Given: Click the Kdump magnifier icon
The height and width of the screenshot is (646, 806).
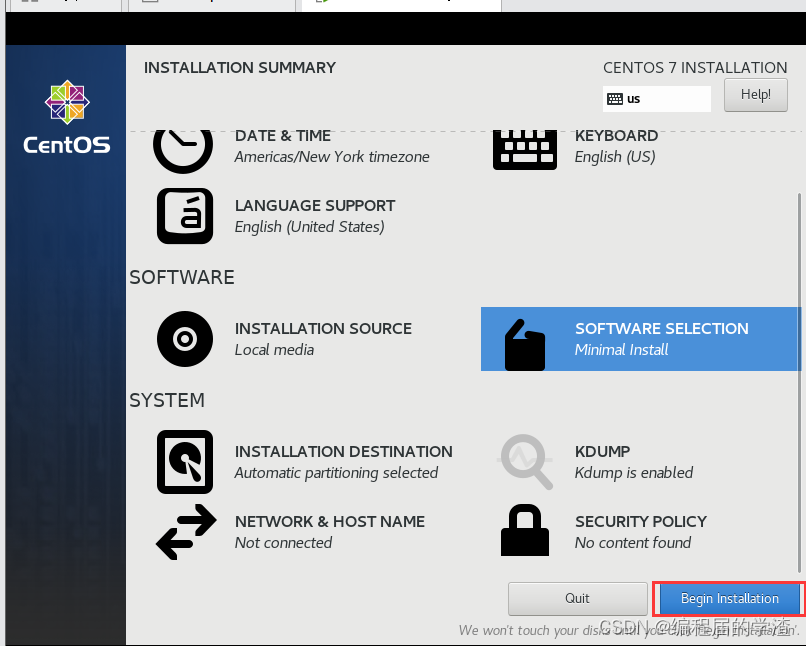Looking at the screenshot, I should pos(525,462).
